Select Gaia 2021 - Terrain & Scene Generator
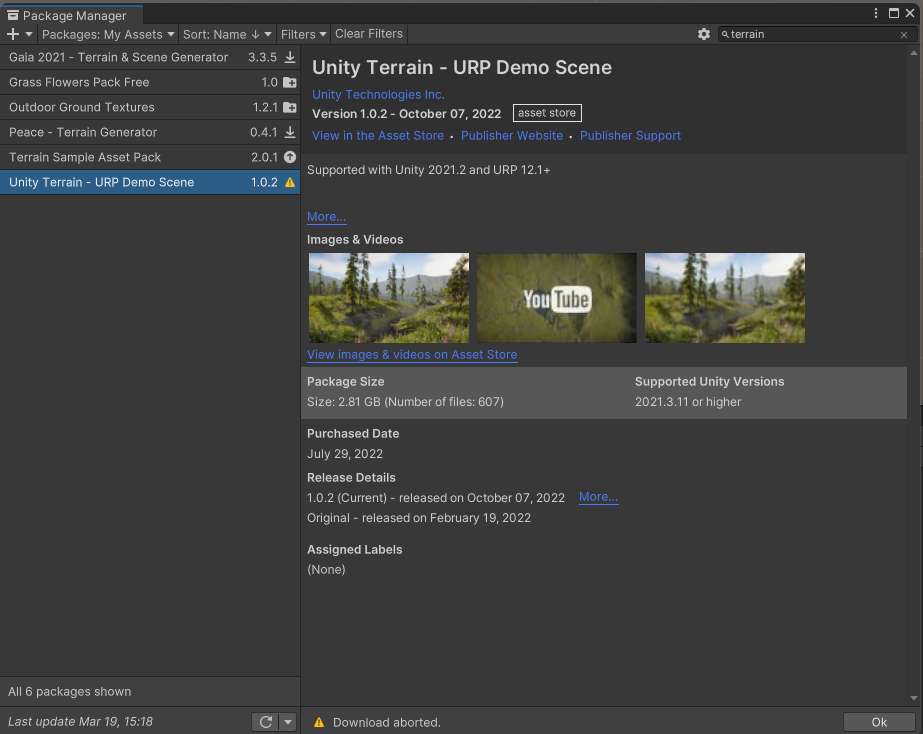 coord(150,57)
